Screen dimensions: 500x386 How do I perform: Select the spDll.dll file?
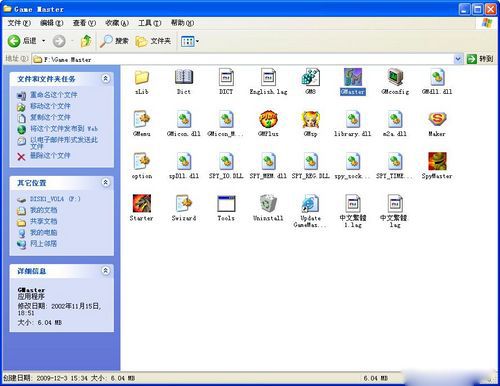184,161
